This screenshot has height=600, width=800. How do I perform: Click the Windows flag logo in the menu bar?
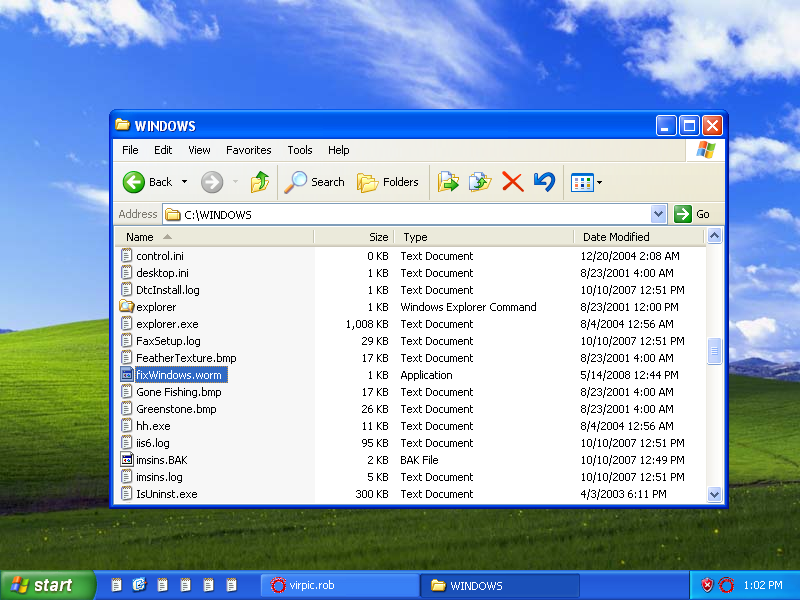click(x=706, y=150)
